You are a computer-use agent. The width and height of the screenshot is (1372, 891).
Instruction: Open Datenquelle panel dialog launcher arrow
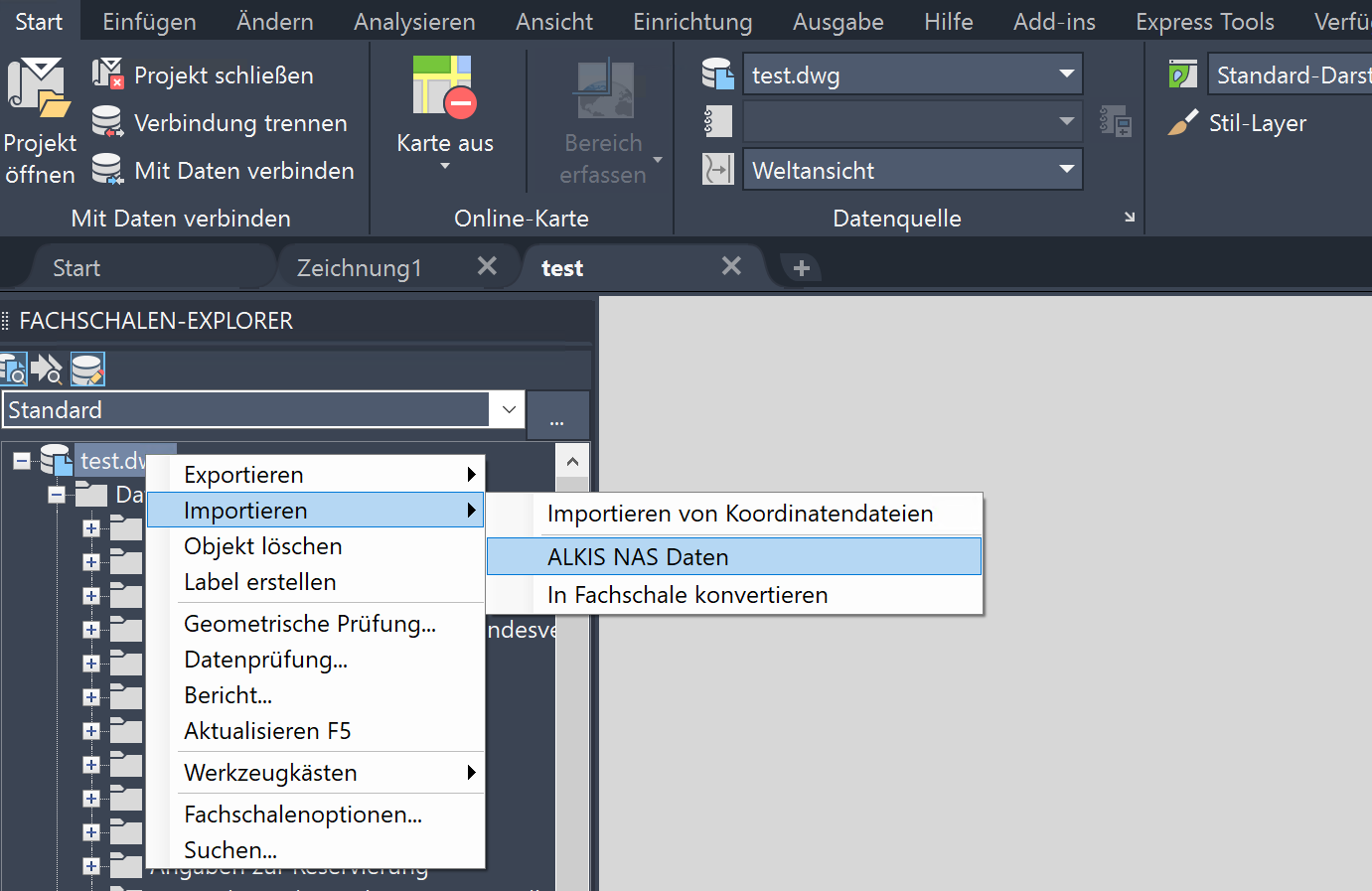pyautogui.click(x=1130, y=217)
